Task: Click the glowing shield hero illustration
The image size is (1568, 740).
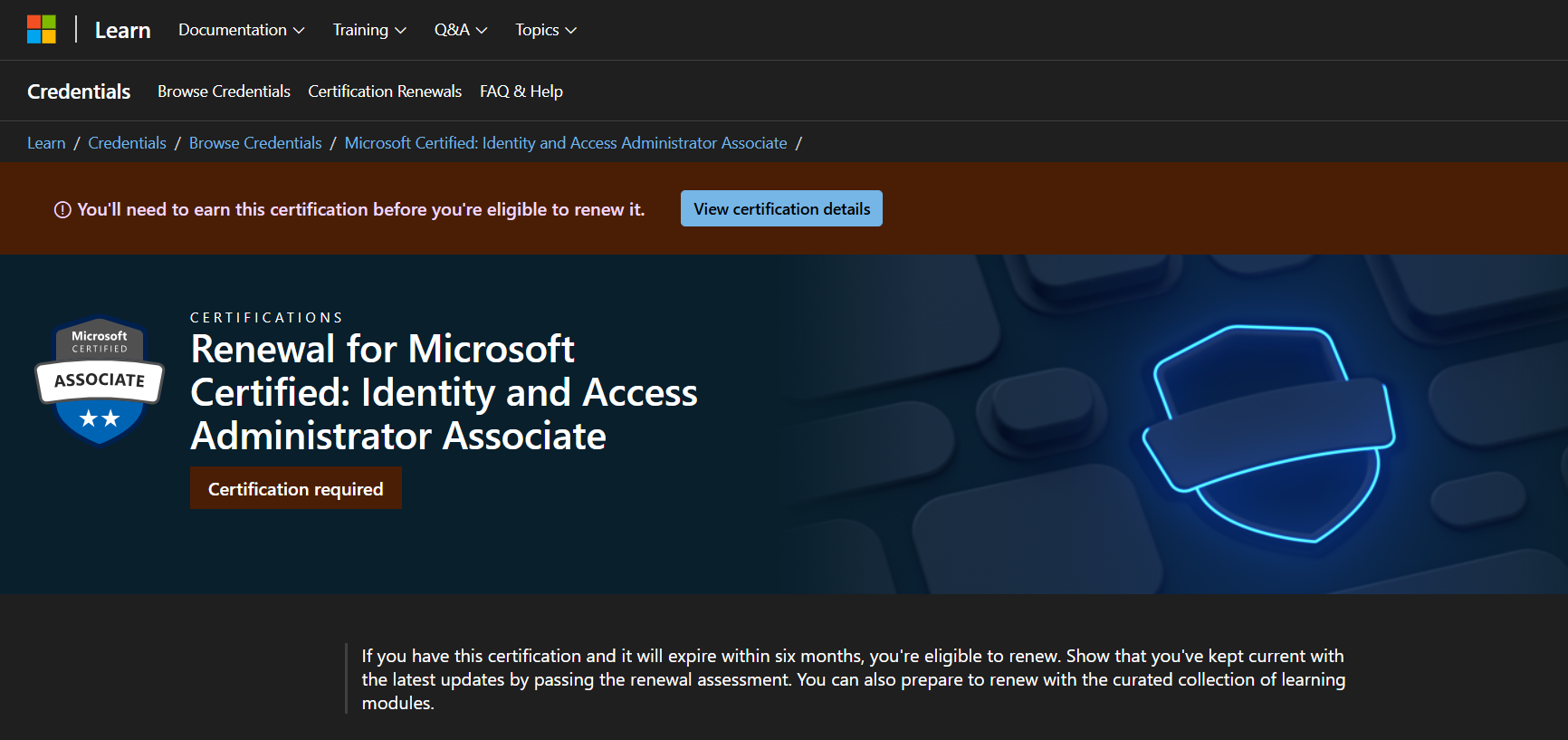Action: point(1268,433)
